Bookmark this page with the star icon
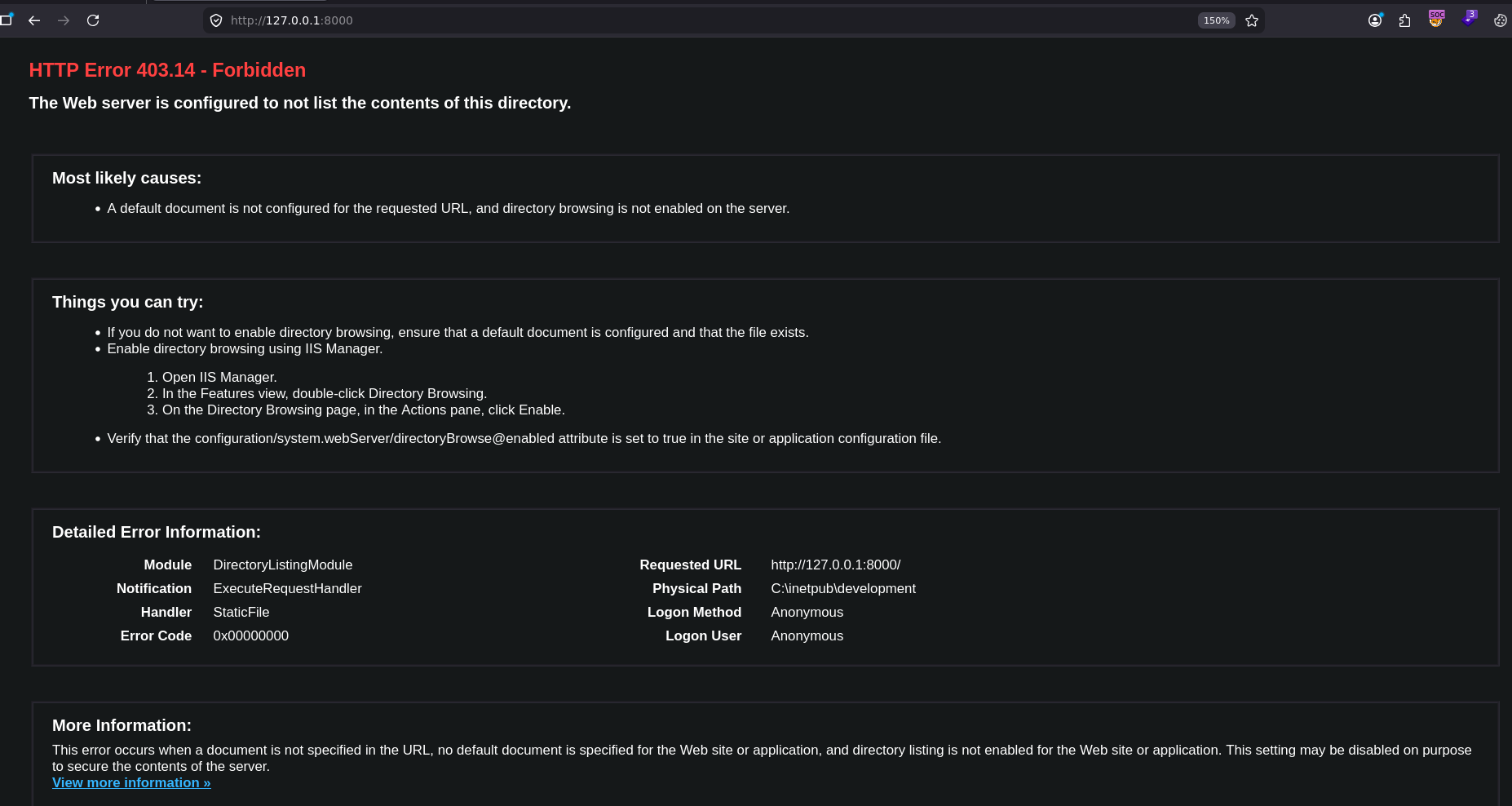Image resolution: width=1512 pixels, height=806 pixels. pos(1252,20)
